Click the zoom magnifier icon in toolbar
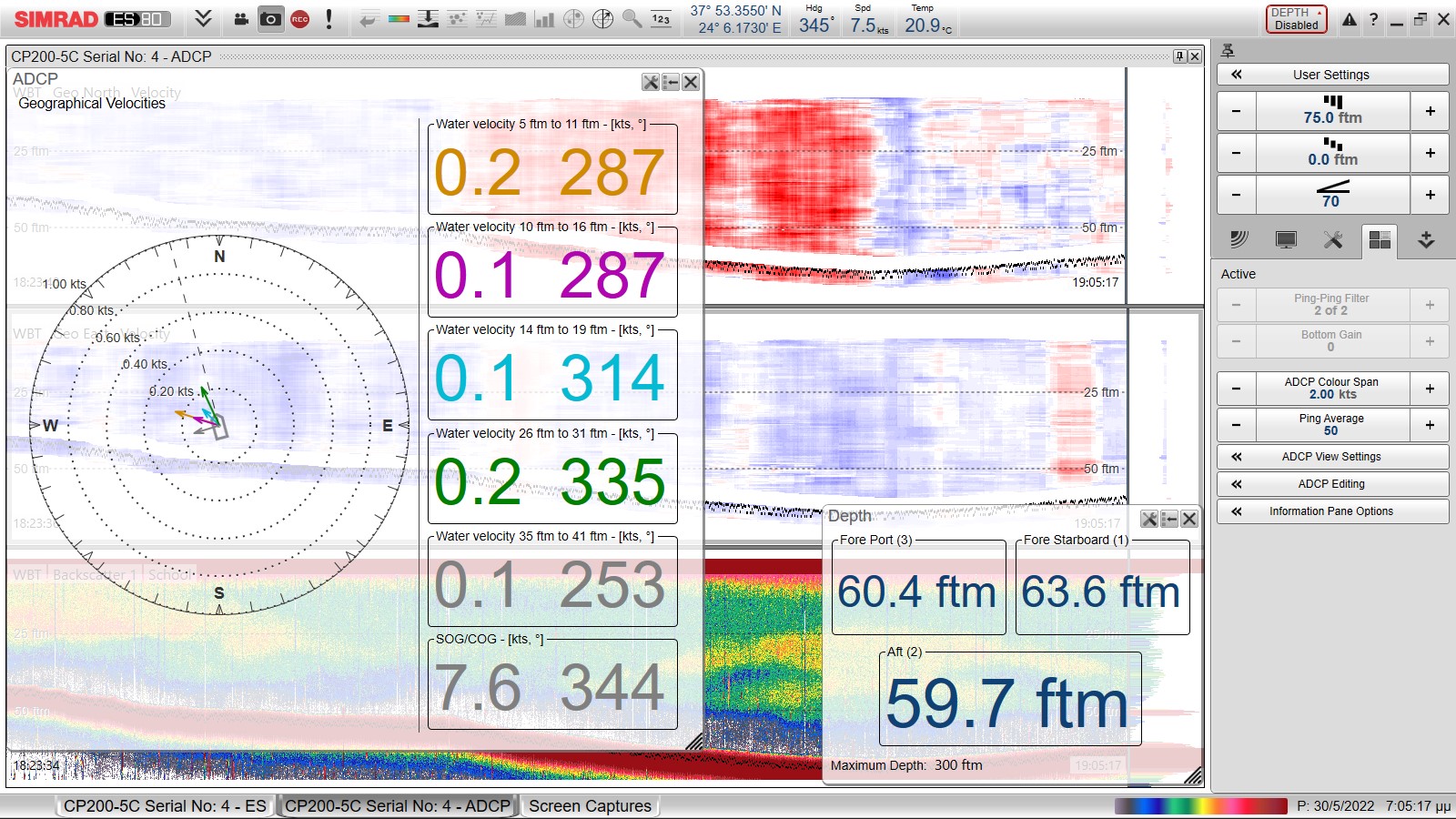The height and width of the screenshot is (819, 1456). (632, 19)
